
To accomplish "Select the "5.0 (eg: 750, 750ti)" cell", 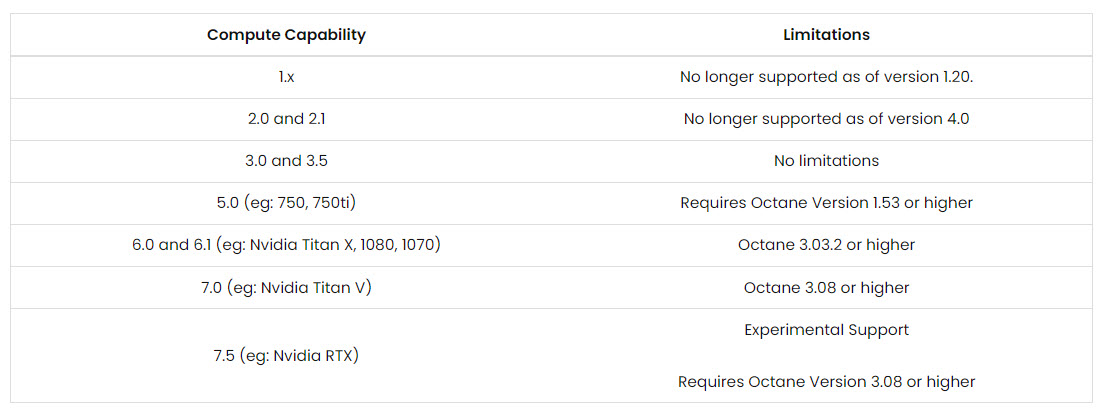I will click(286, 203).
